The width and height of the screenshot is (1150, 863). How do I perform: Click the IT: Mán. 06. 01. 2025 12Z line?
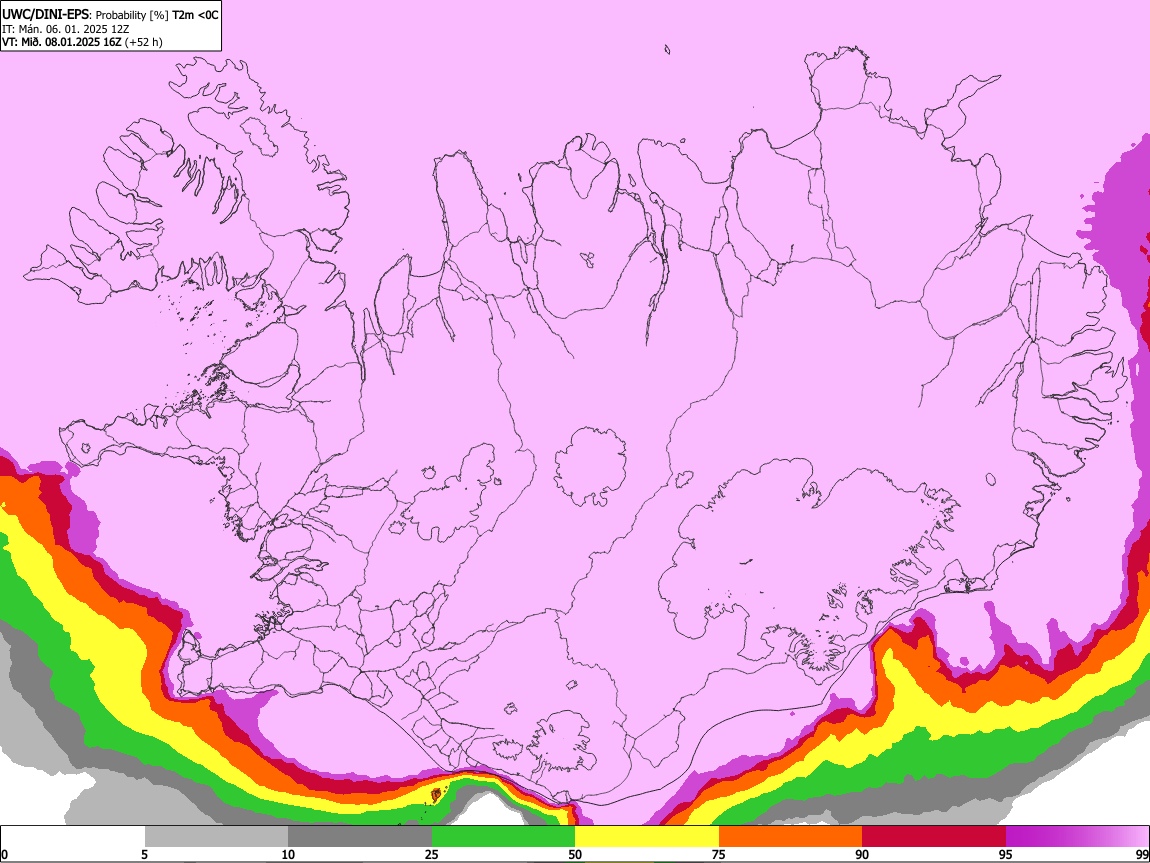point(65,29)
